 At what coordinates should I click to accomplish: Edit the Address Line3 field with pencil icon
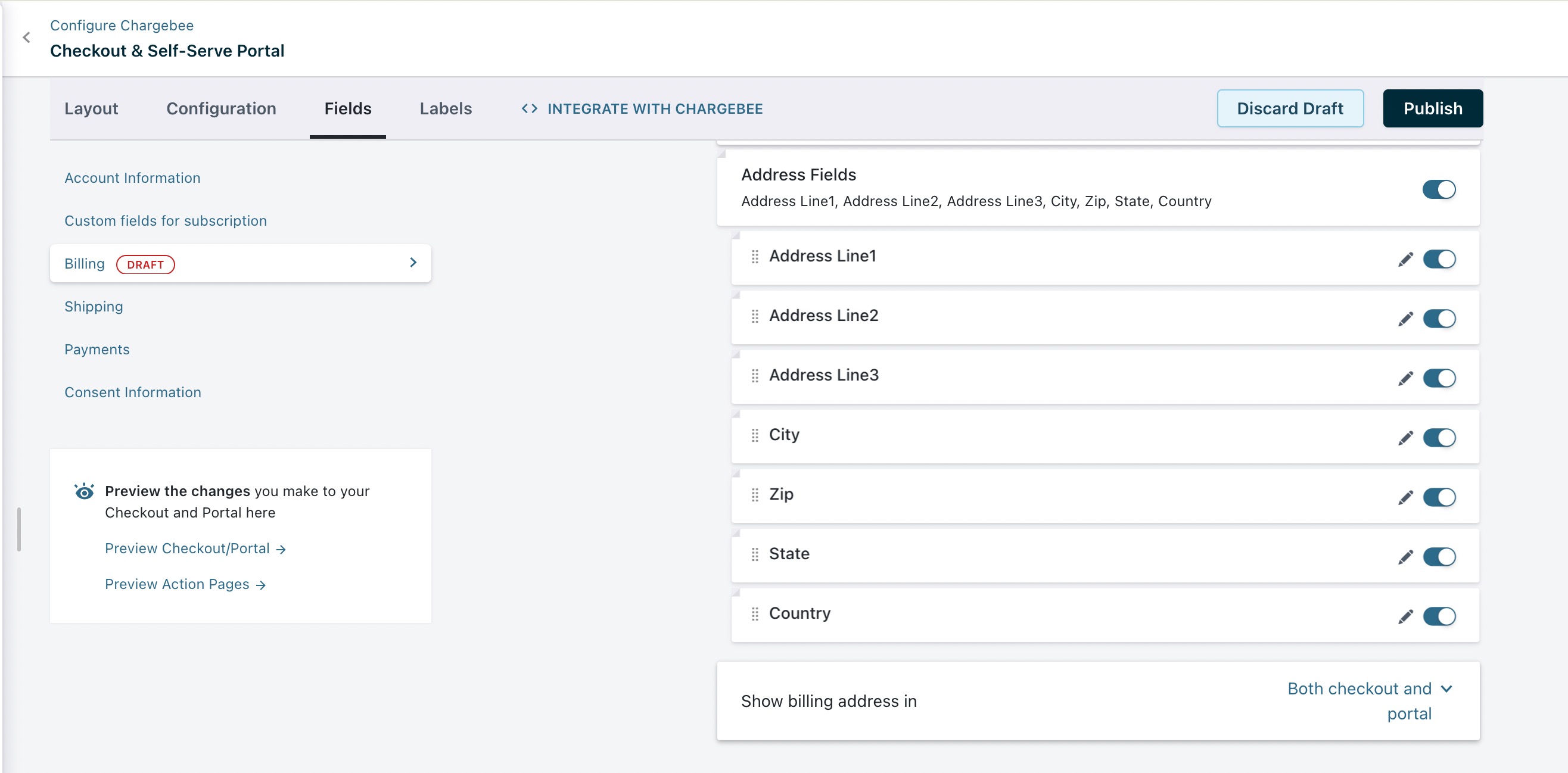[x=1405, y=379]
